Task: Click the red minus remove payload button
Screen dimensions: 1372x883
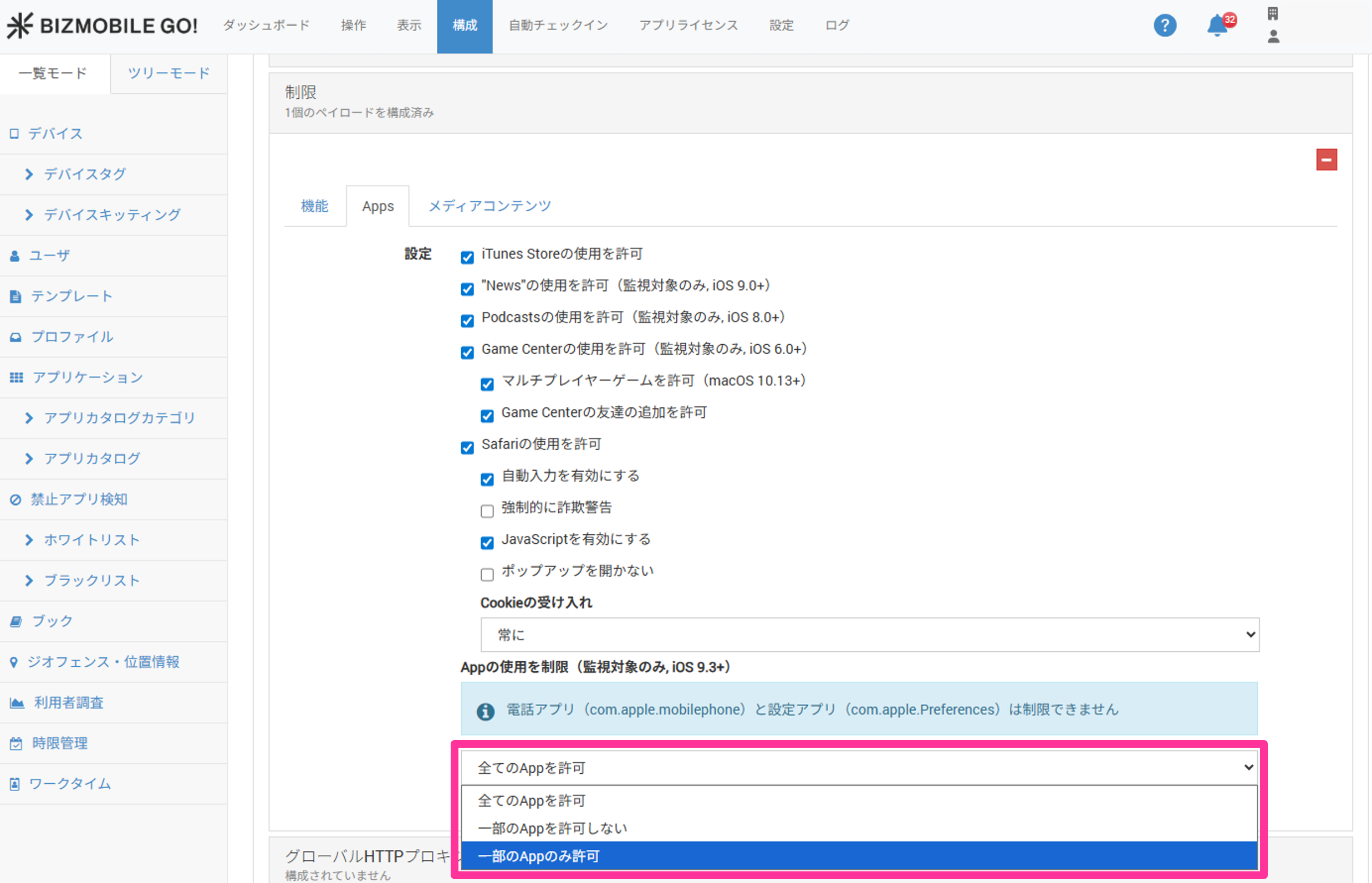Action: click(1325, 160)
